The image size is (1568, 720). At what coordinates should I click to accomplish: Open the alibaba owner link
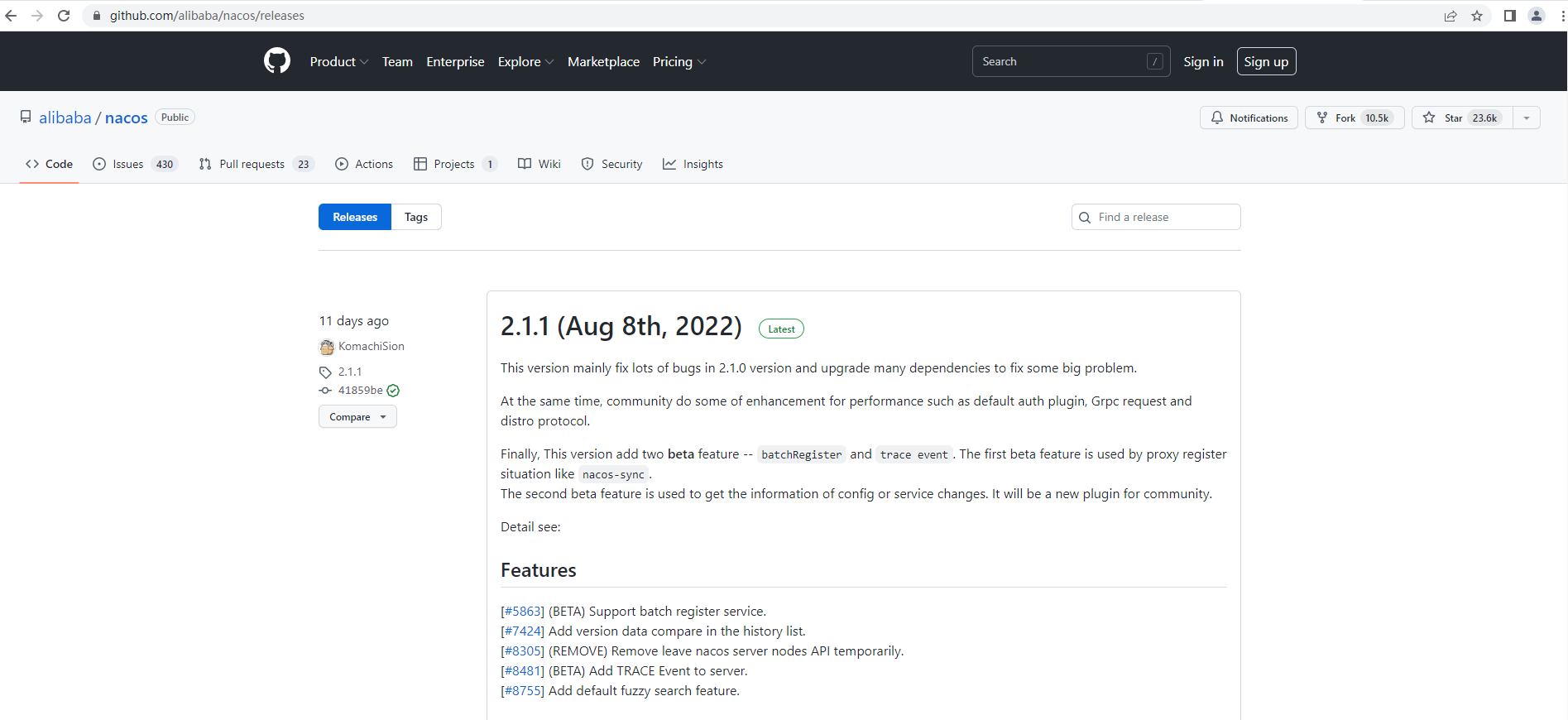[x=65, y=118]
